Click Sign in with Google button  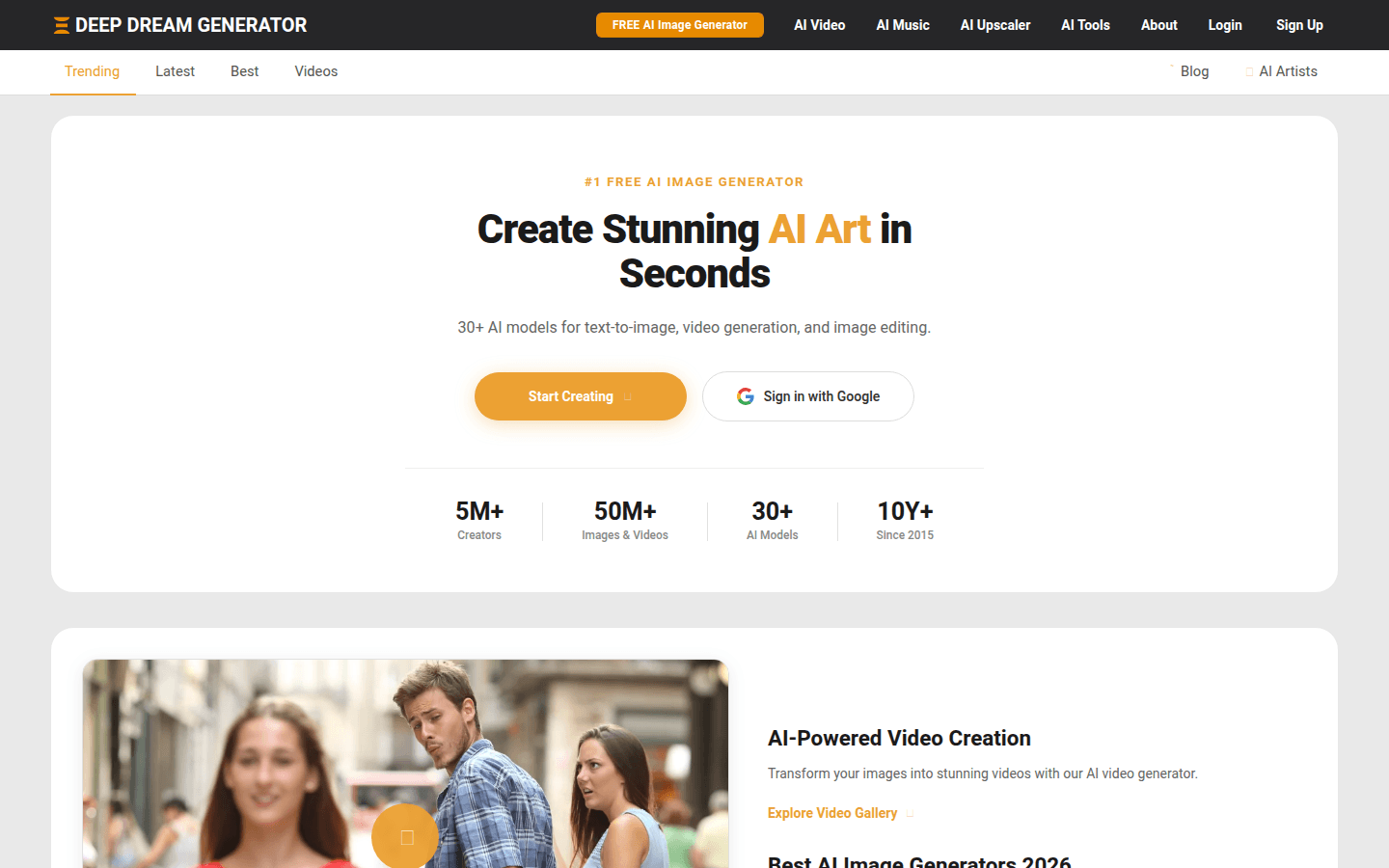coord(808,396)
